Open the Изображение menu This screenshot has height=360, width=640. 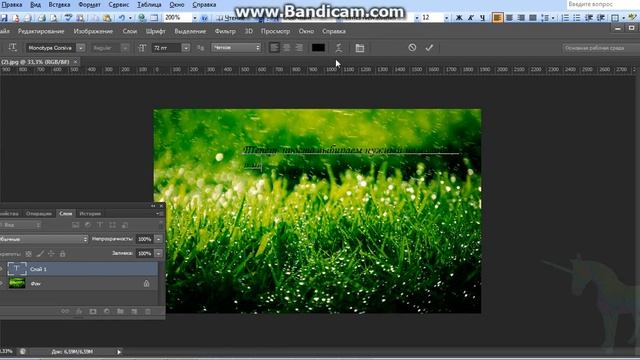(x=93, y=31)
